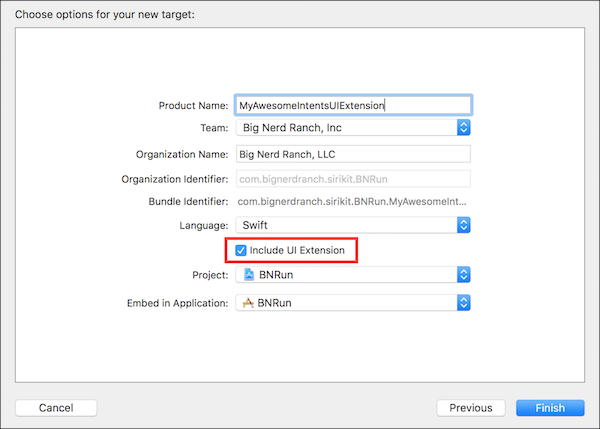Click the Finish button
600x429 pixels.
[x=550, y=408]
